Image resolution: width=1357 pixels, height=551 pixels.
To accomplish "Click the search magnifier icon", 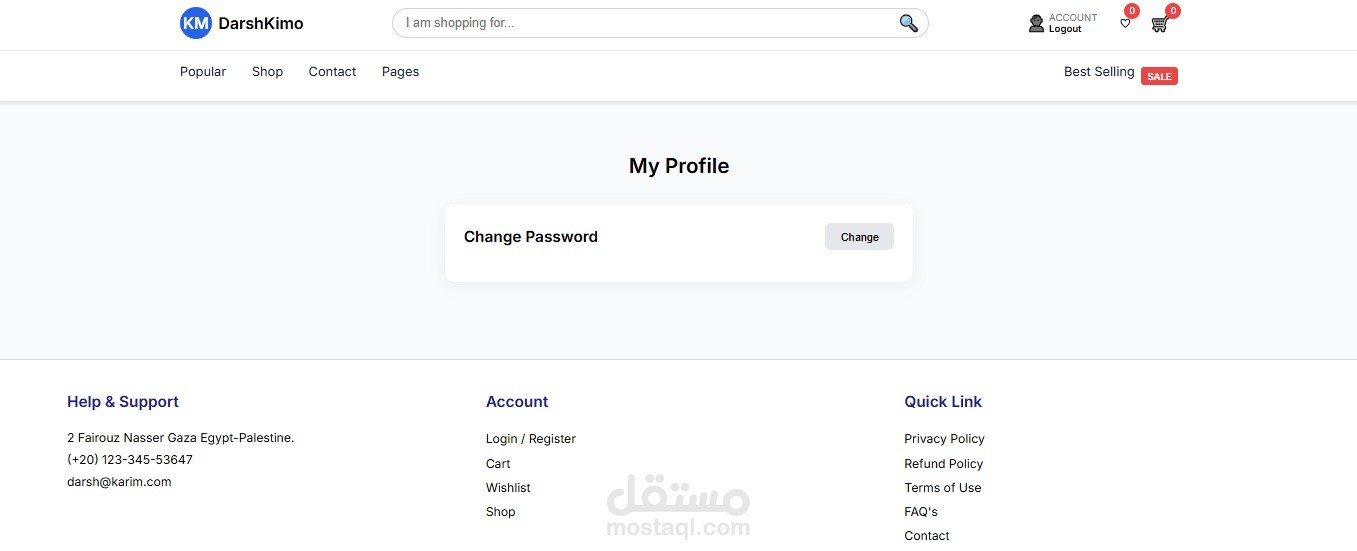I will [908, 23].
